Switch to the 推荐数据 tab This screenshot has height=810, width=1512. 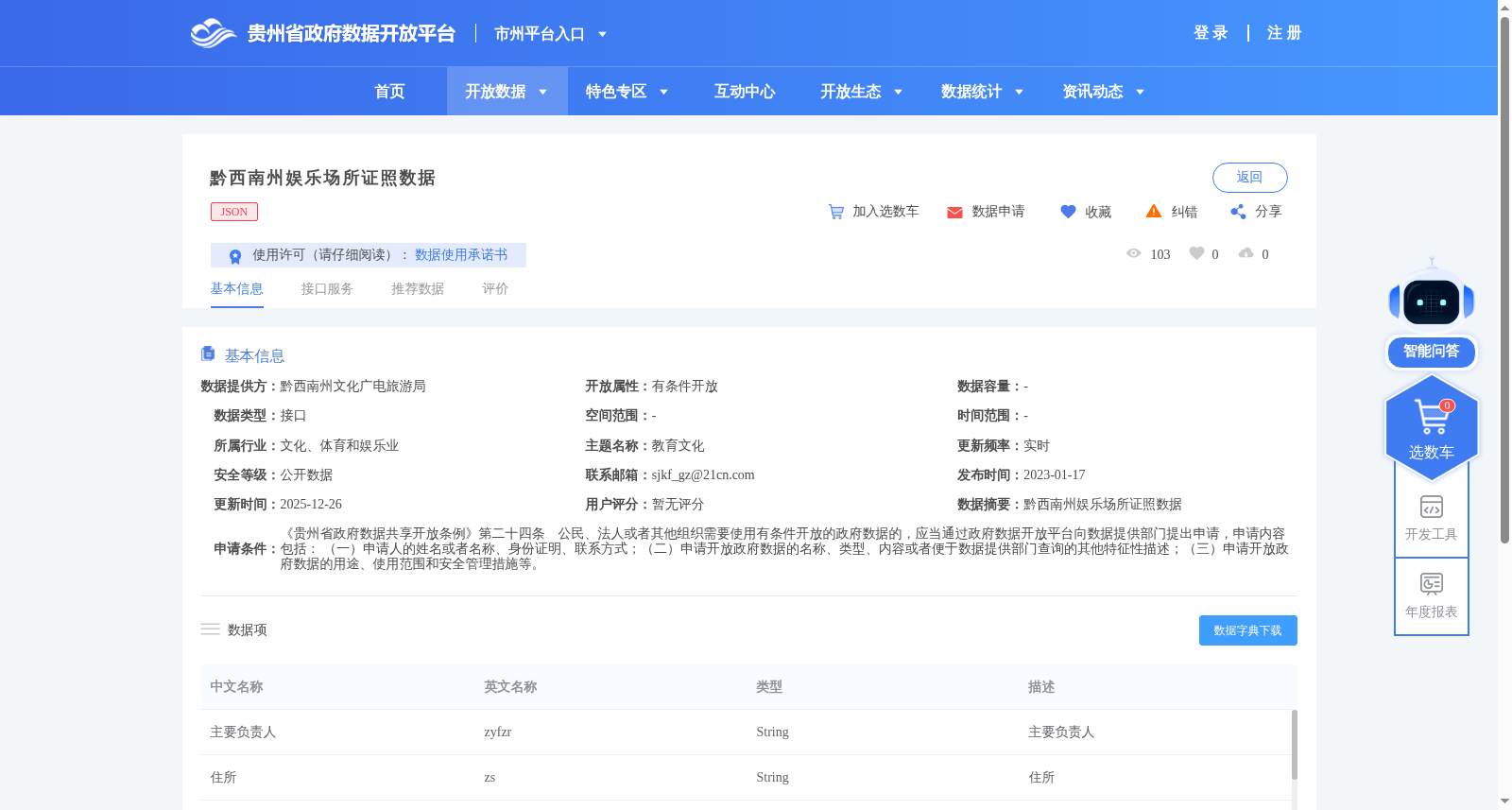[x=418, y=289]
